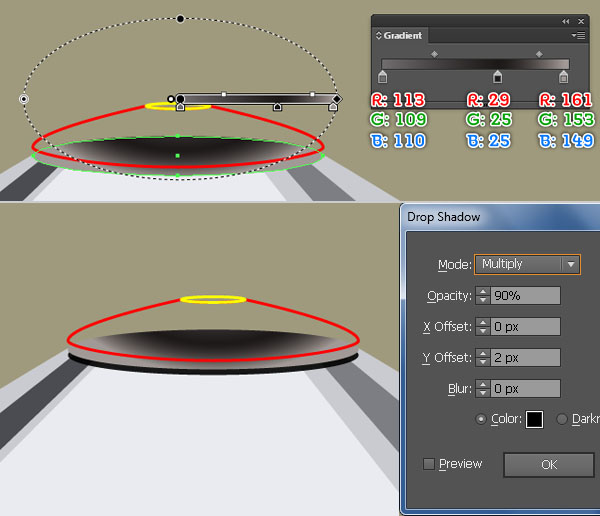The width and height of the screenshot is (600, 516).
Task: Click the X Offset field
Action: [x=525, y=327]
